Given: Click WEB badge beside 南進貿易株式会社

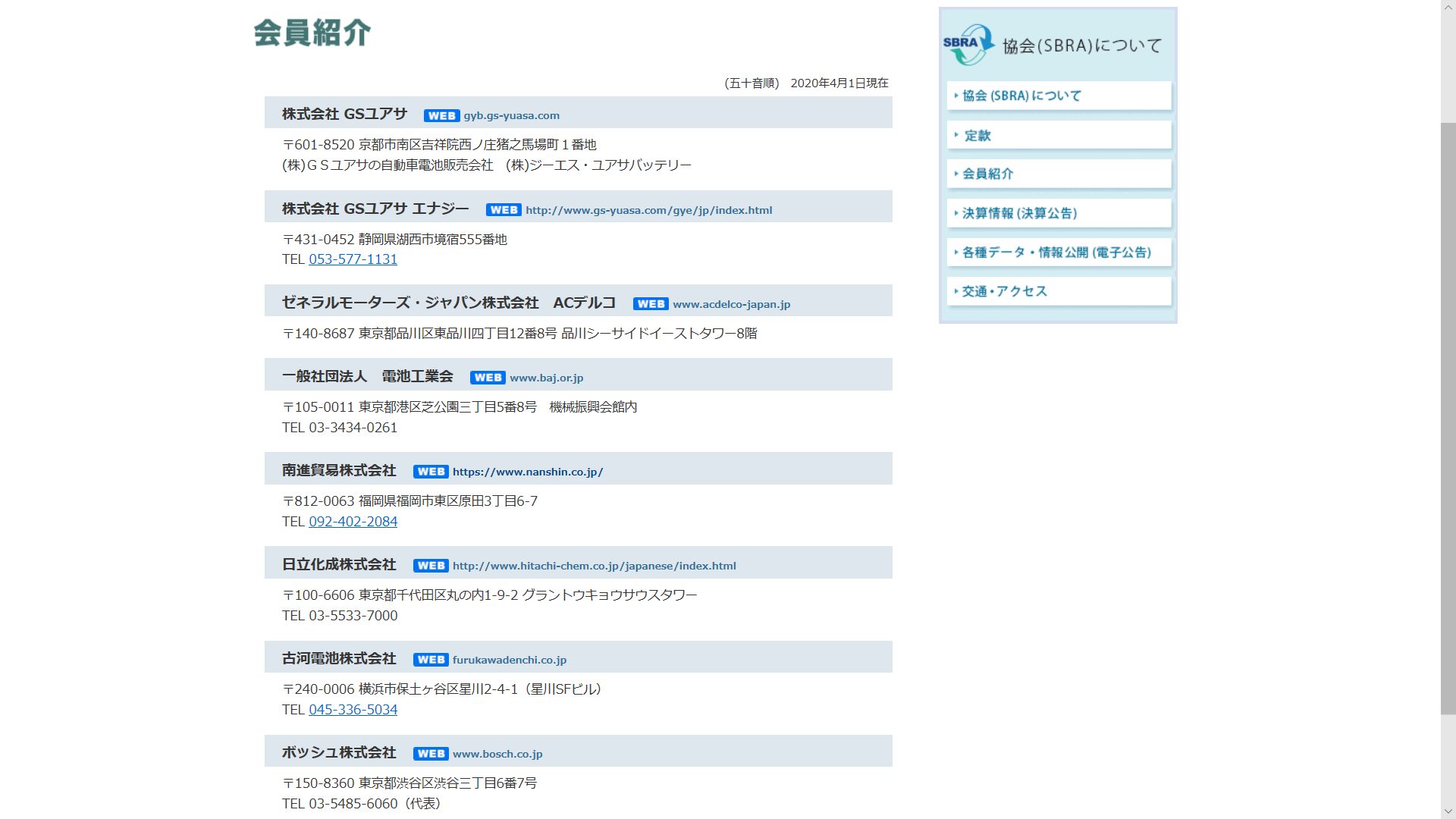Looking at the screenshot, I should click(431, 472).
